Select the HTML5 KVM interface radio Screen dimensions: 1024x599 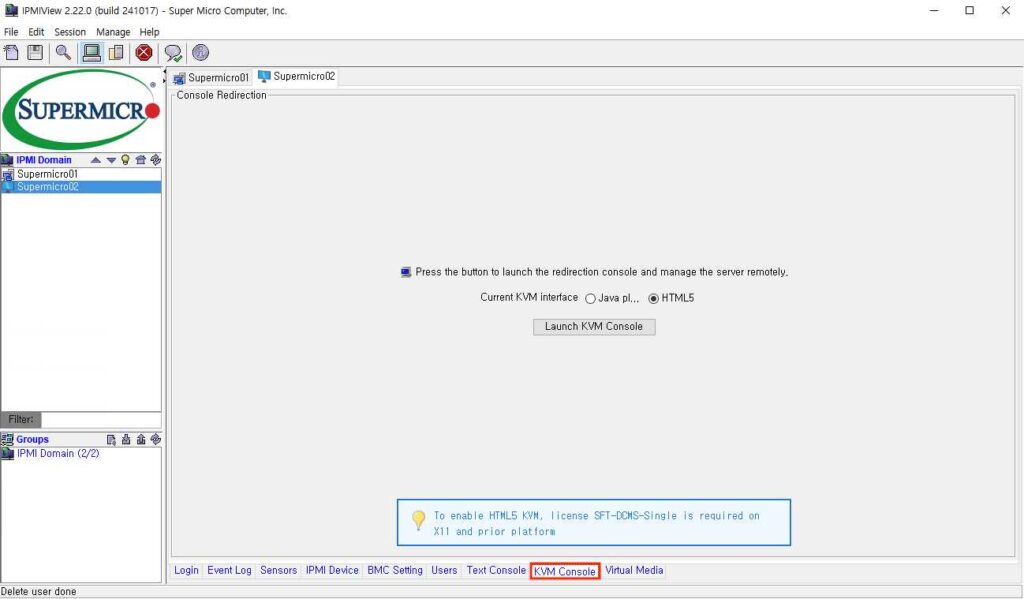pyautogui.click(x=653, y=299)
